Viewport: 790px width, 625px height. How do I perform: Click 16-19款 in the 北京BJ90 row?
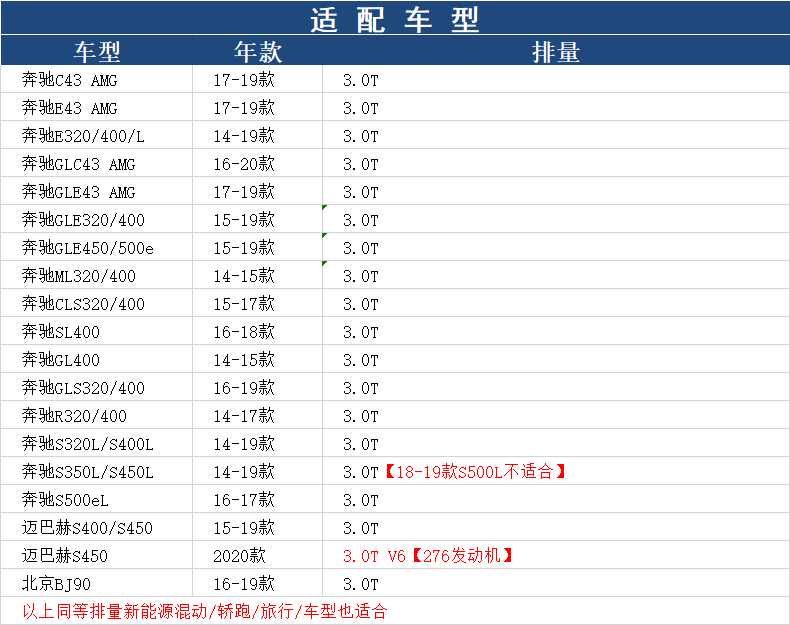[x=244, y=584]
